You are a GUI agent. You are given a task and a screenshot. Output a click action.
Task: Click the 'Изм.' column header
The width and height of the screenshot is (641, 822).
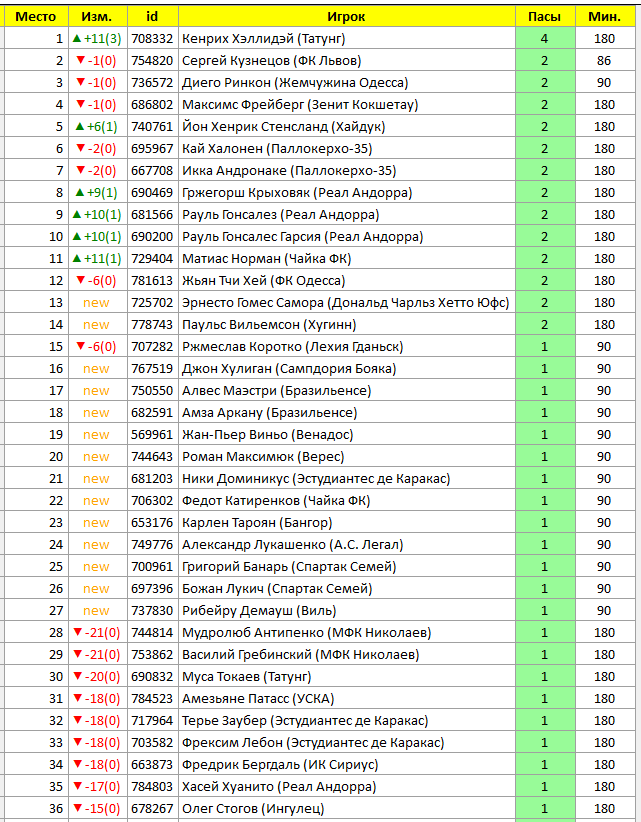tap(97, 17)
